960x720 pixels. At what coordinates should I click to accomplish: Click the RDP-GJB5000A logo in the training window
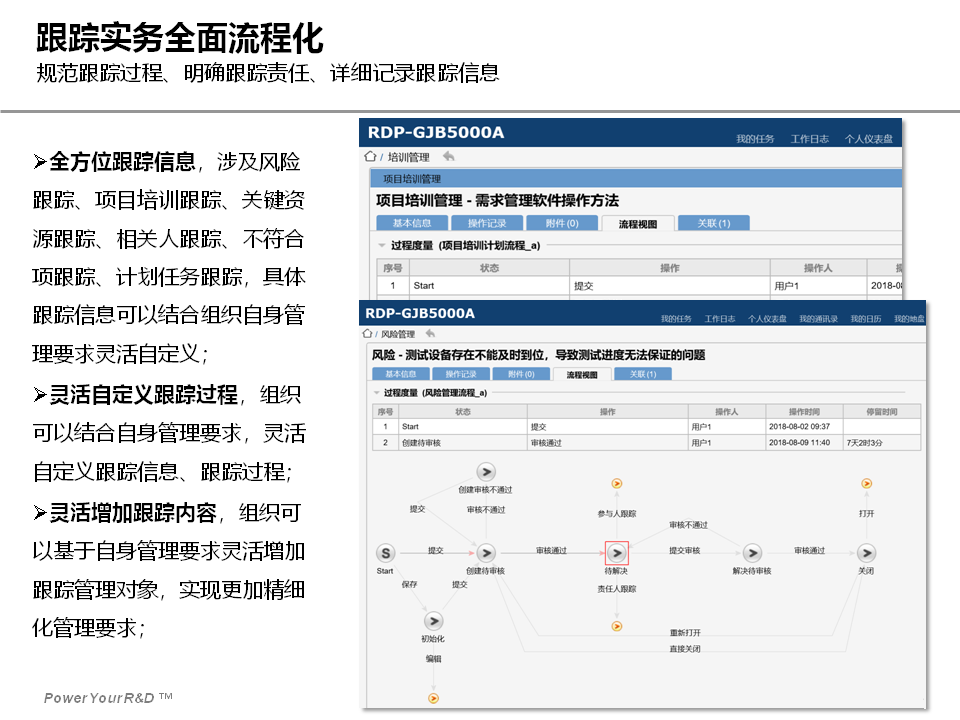(436, 132)
